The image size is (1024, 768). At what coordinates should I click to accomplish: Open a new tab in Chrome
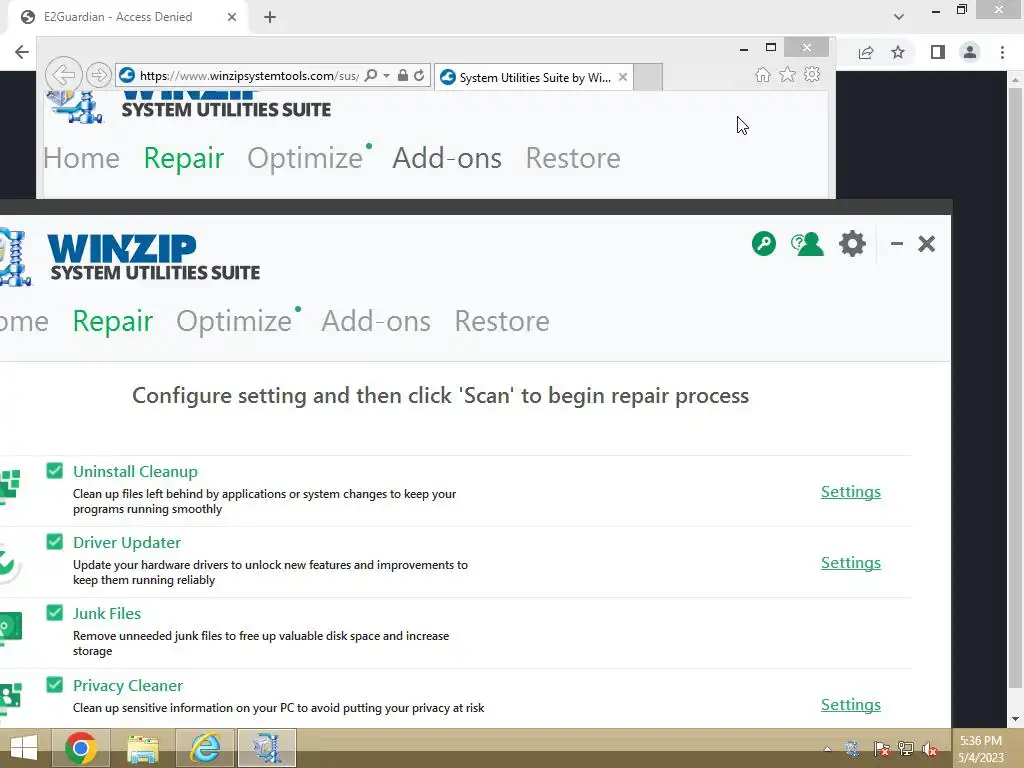(x=270, y=17)
